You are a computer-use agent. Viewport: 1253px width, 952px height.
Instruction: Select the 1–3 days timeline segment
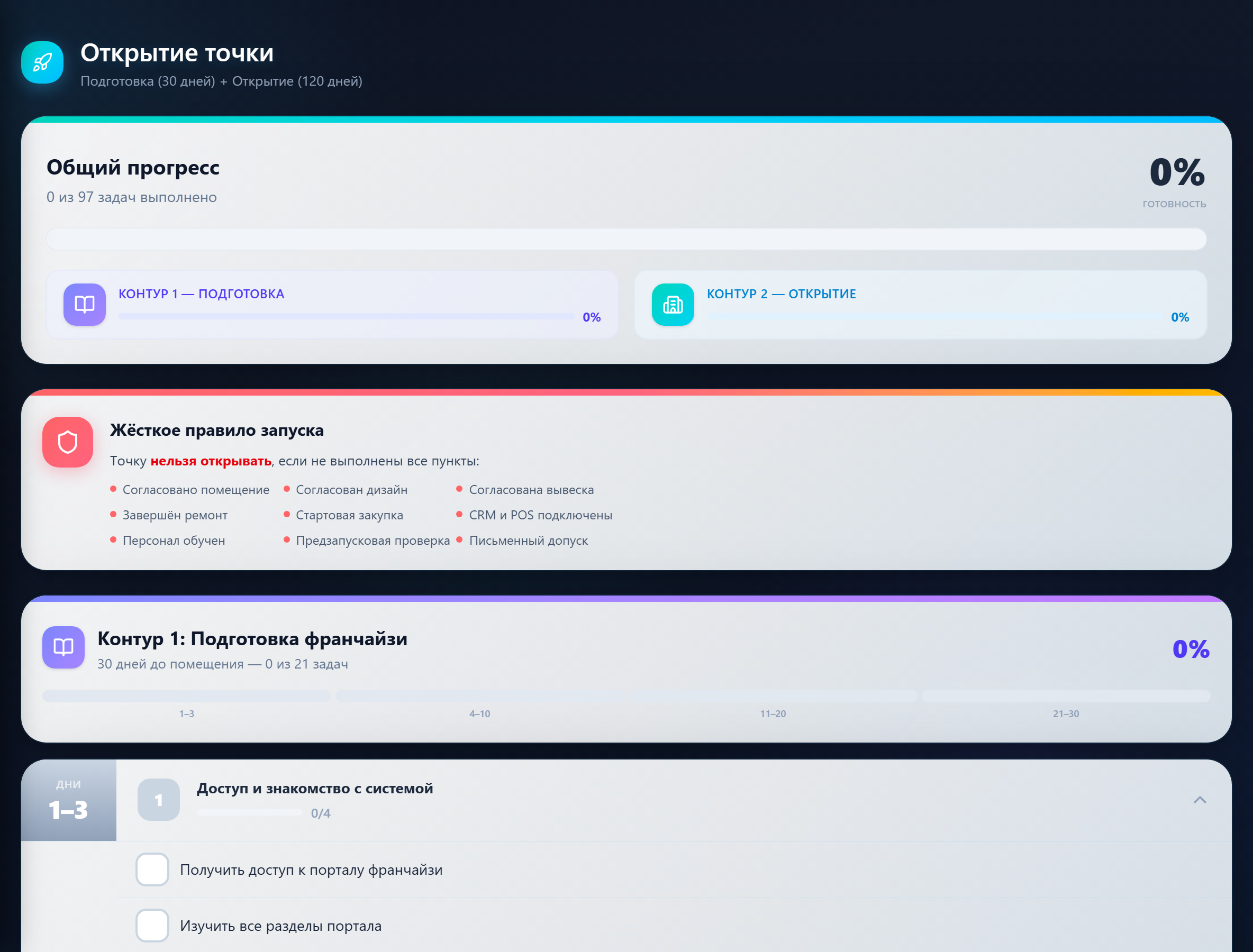point(187,696)
